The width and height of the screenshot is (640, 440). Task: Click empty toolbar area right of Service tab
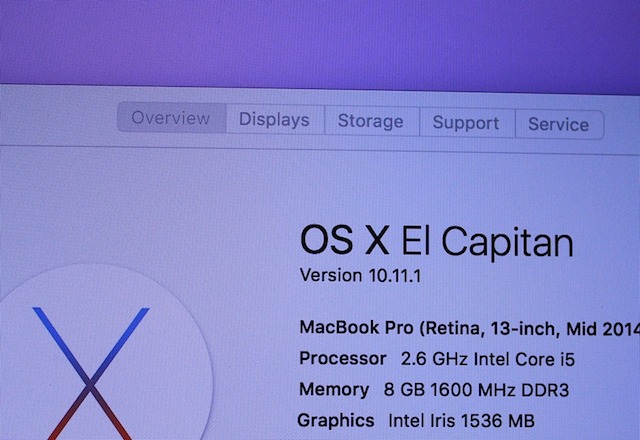(x=622, y=126)
